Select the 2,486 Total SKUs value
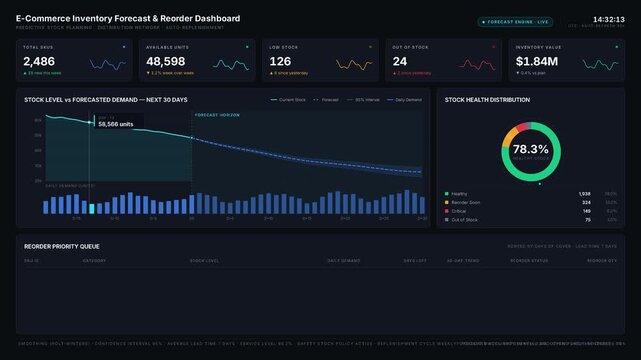The width and height of the screenshot is (641, 360). (39, 61)
